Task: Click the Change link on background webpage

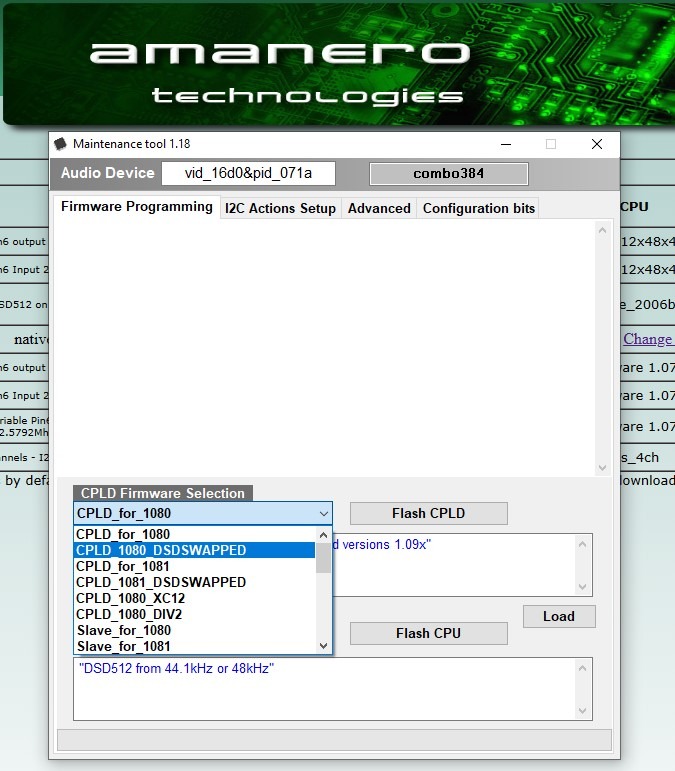Action: pyautogui.click(x=648, y=339)
